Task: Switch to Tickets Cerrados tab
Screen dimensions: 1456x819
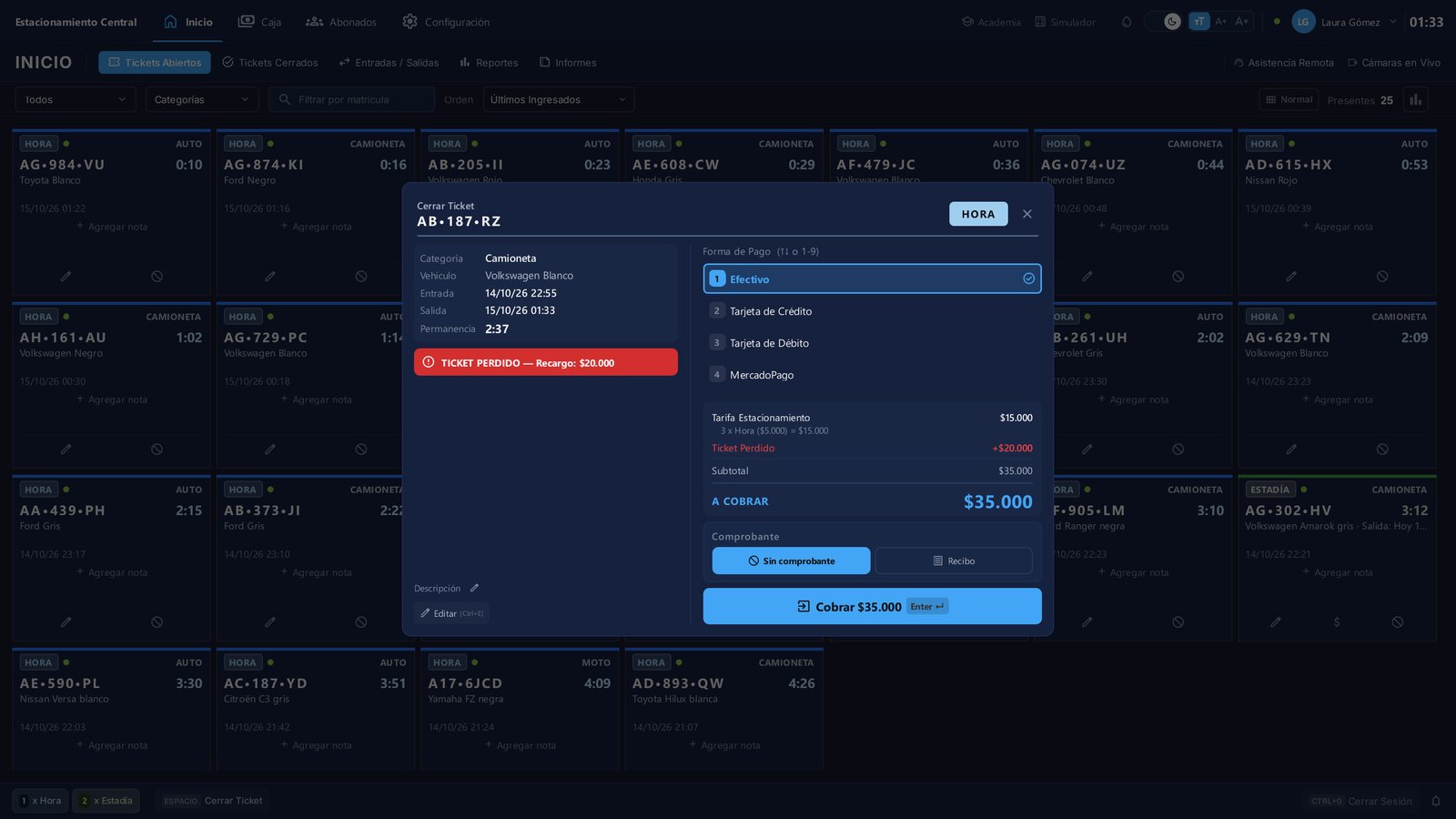Action: click(x=270, y=63)
